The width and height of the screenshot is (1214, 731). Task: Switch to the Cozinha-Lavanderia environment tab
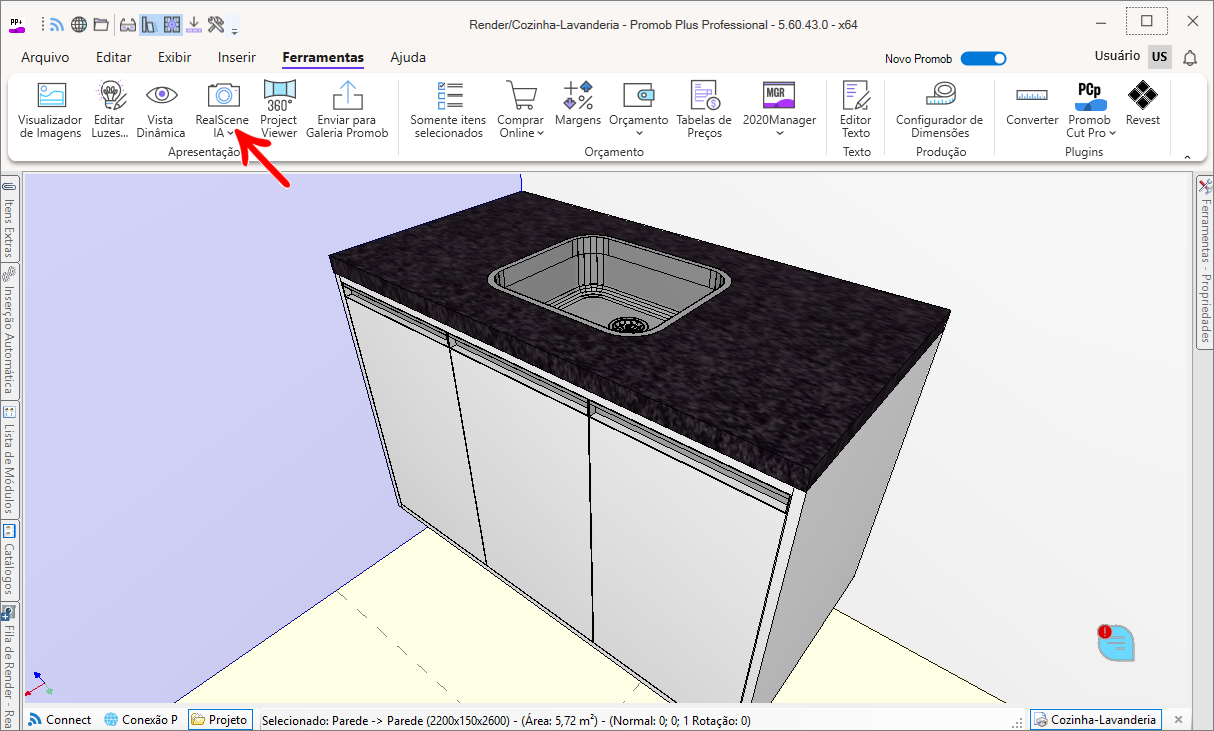[1096, 720]
